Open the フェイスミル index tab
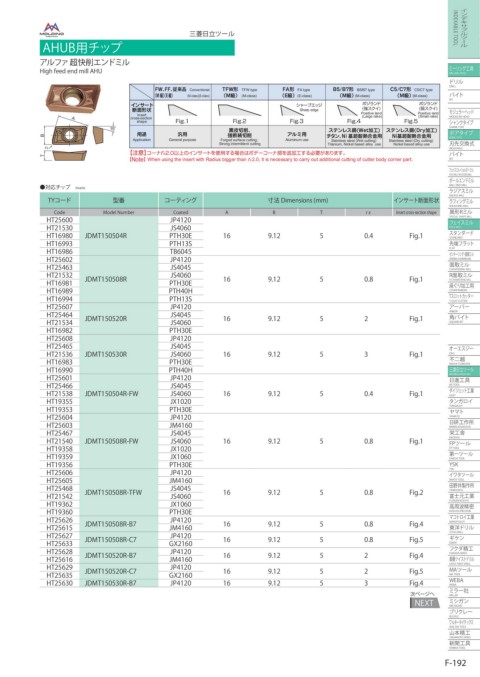 click(x=463, y=224)
